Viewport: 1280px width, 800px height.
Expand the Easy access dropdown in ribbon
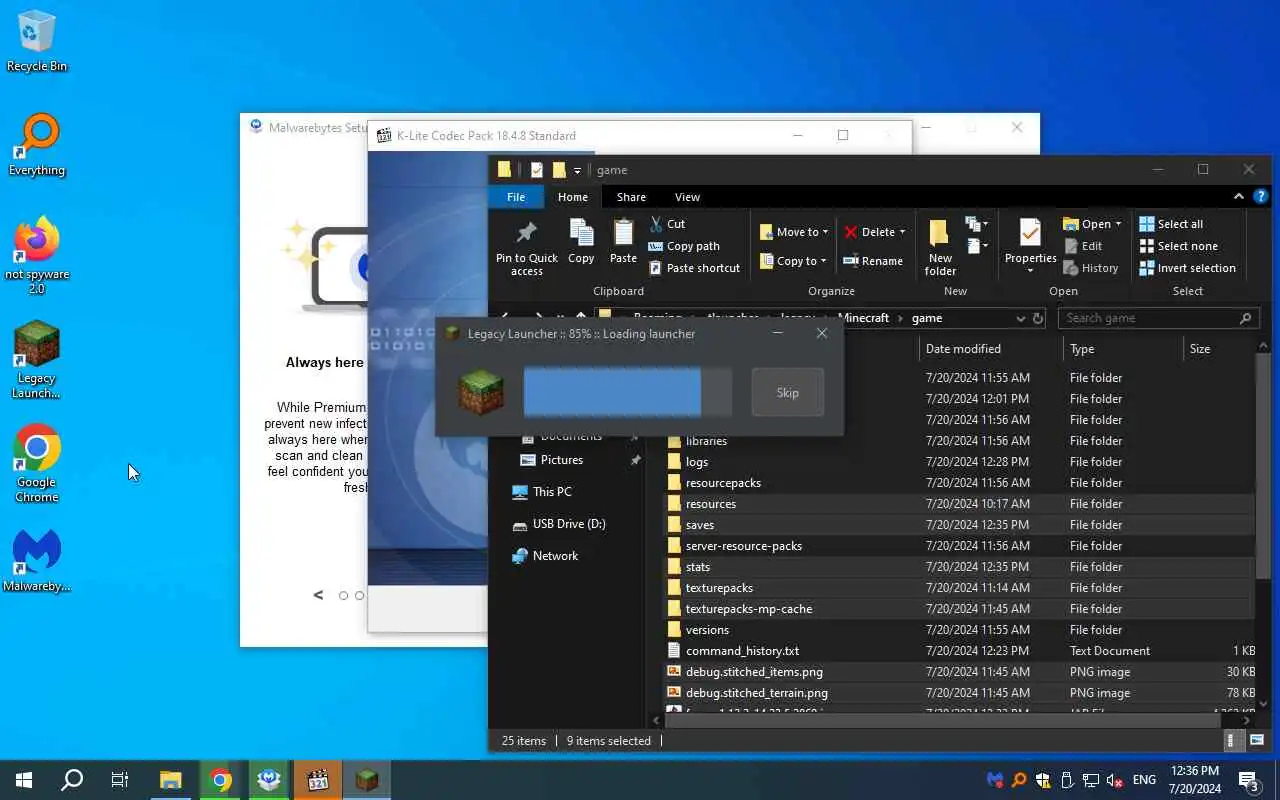click(x=977, y=246)
